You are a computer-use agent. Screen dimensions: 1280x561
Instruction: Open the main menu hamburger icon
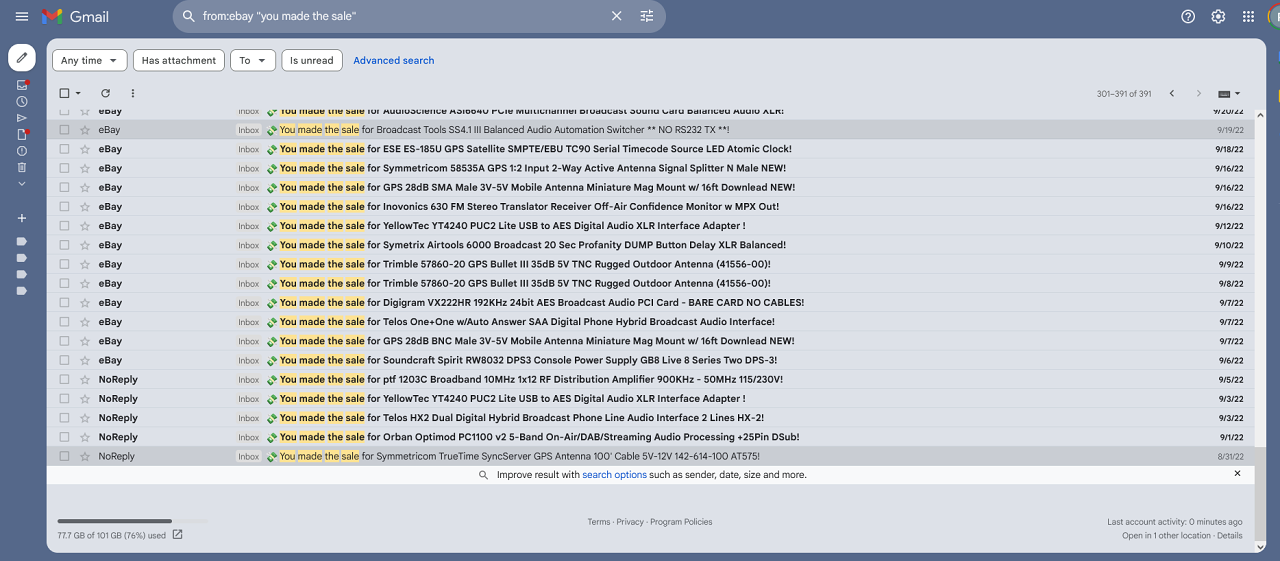22,16
